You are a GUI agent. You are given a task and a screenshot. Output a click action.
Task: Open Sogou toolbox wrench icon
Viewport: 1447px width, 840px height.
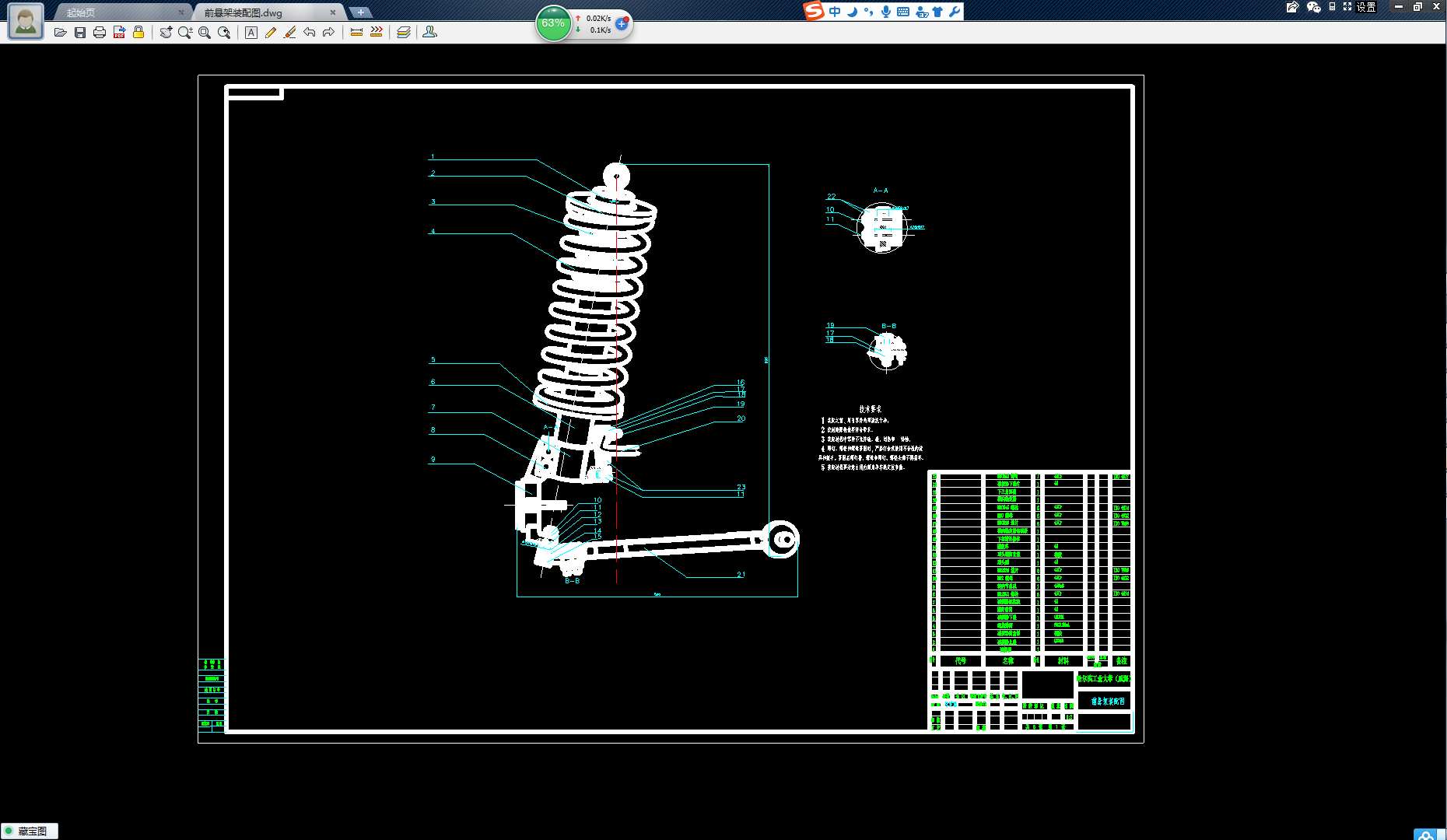tap(955, 12)
